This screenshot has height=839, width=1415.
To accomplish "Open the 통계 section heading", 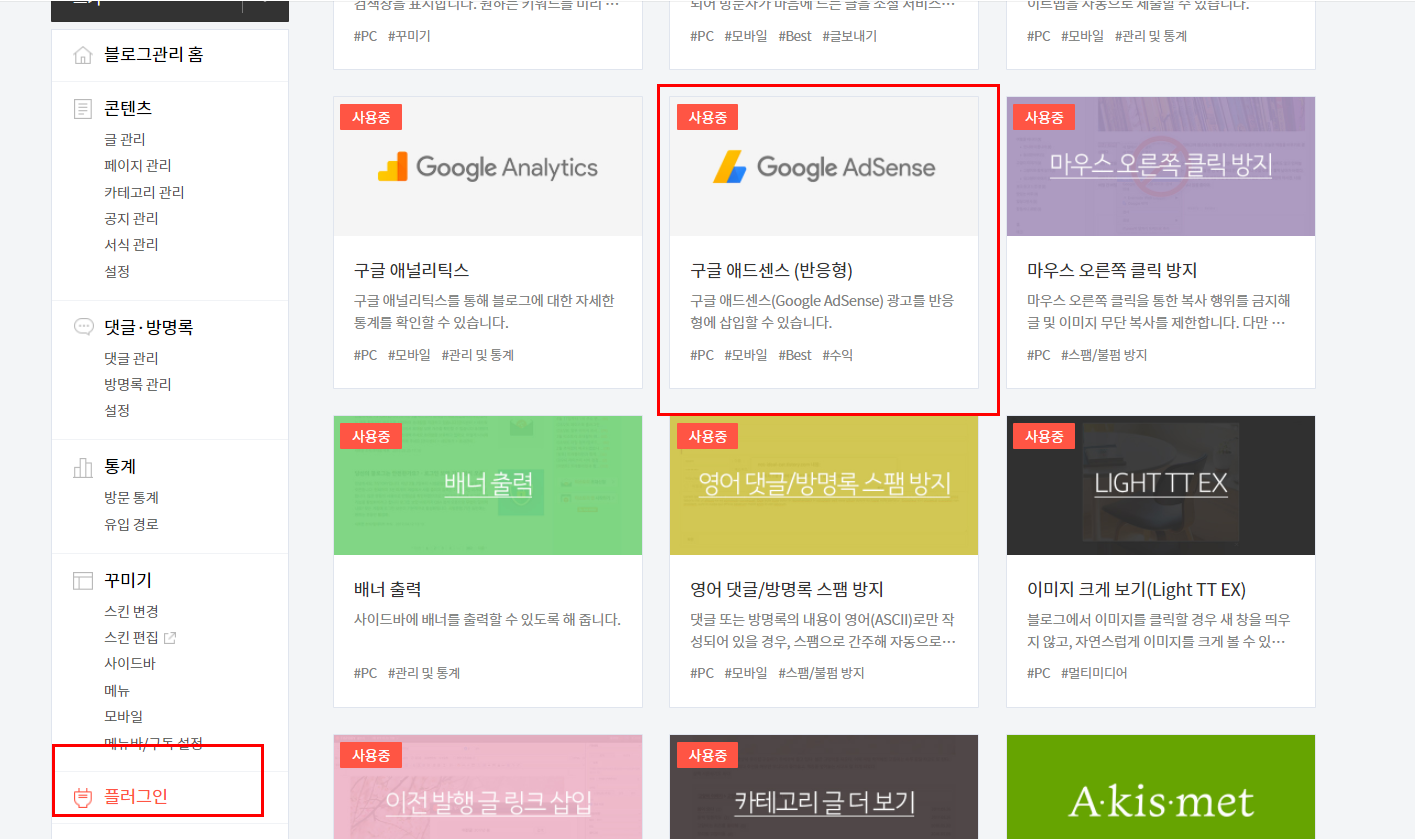I will point(120,467).
